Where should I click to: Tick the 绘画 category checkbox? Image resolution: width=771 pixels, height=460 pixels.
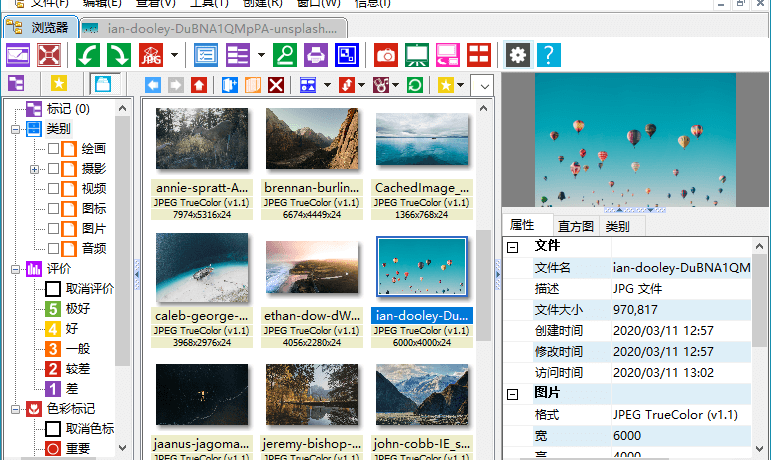[x=53, y=149]
